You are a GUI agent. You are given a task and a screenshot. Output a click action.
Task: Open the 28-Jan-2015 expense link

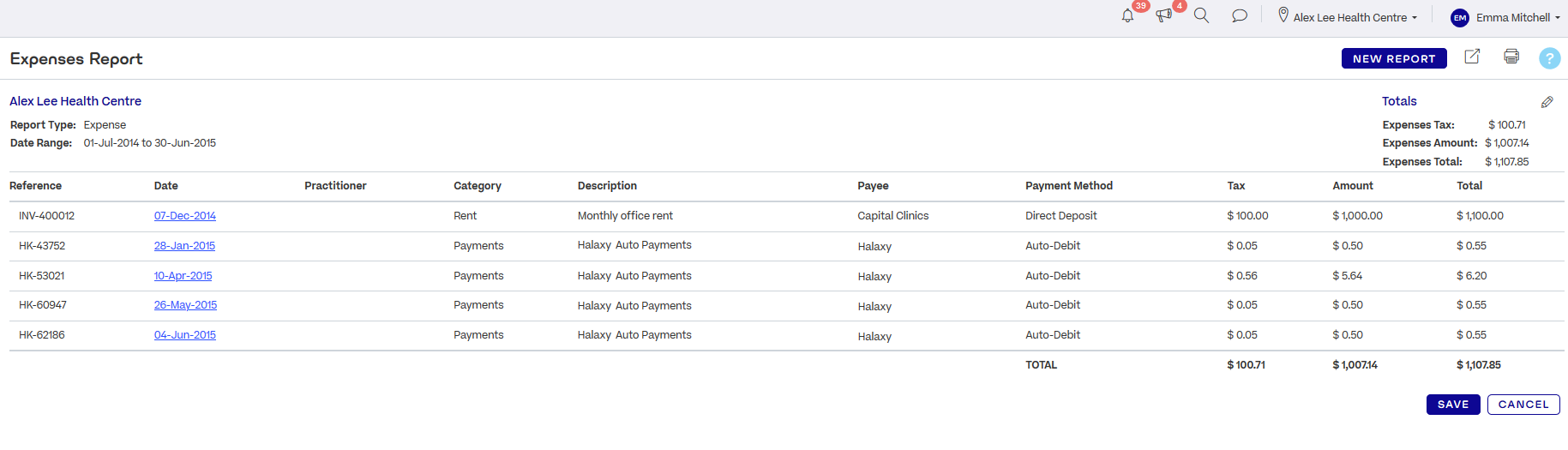point(184,246)
